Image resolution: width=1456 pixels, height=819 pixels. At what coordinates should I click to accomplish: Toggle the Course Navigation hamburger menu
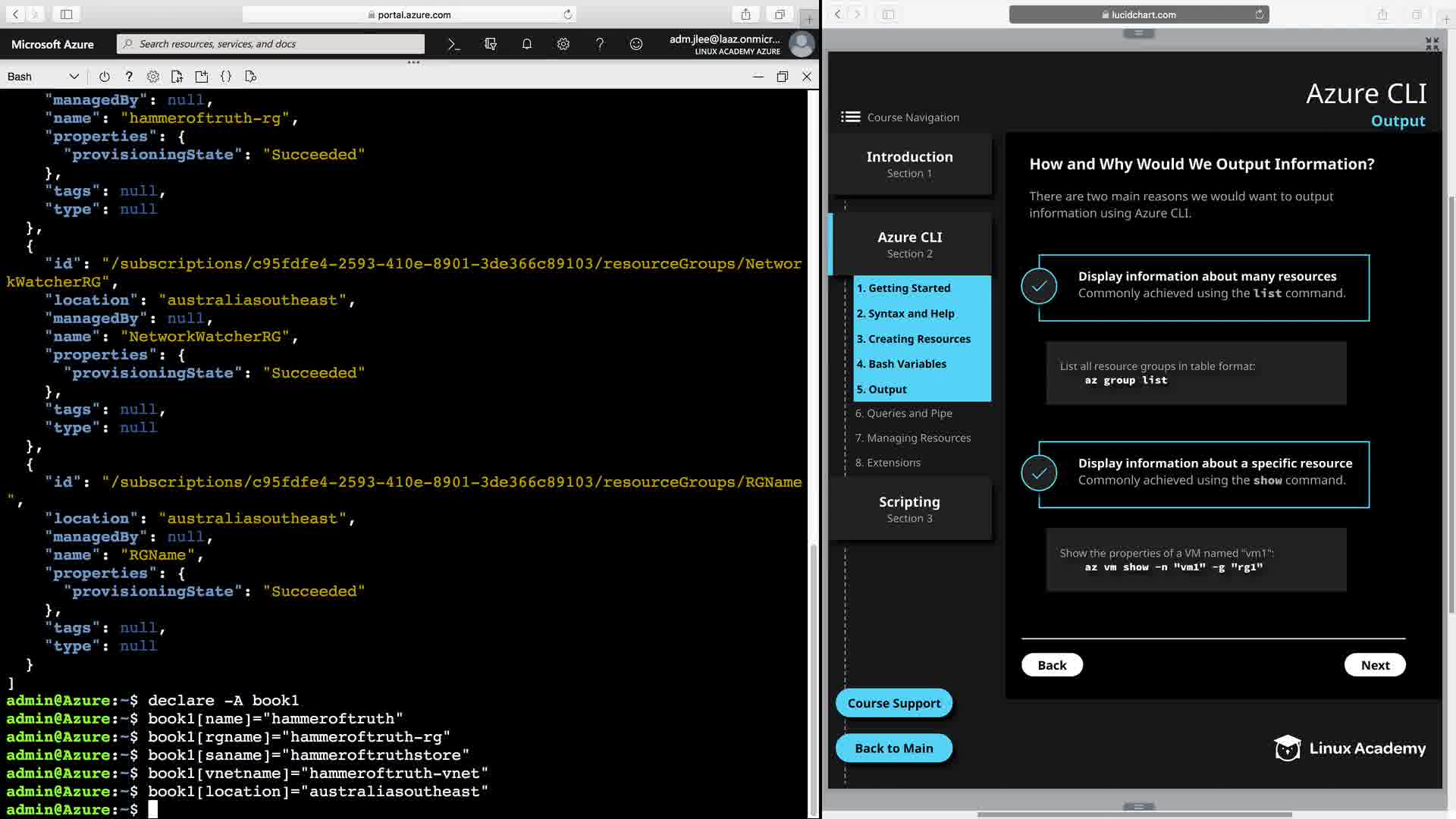click(851, 117)
